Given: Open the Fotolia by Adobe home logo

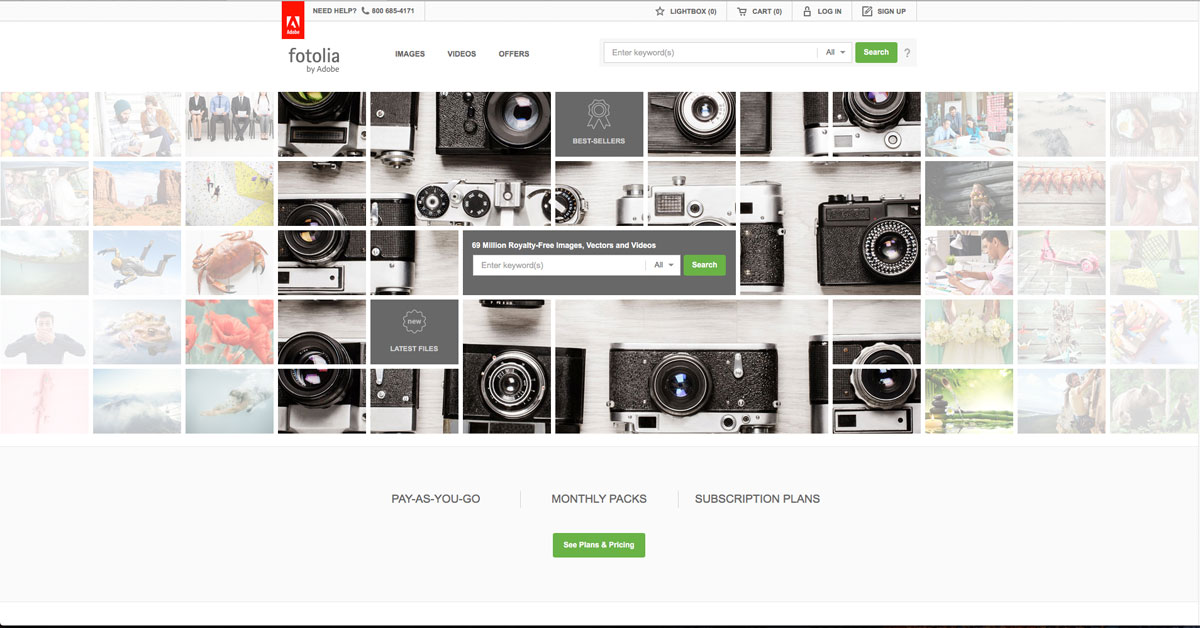Looking at the screenshot, I should point(314,60).
